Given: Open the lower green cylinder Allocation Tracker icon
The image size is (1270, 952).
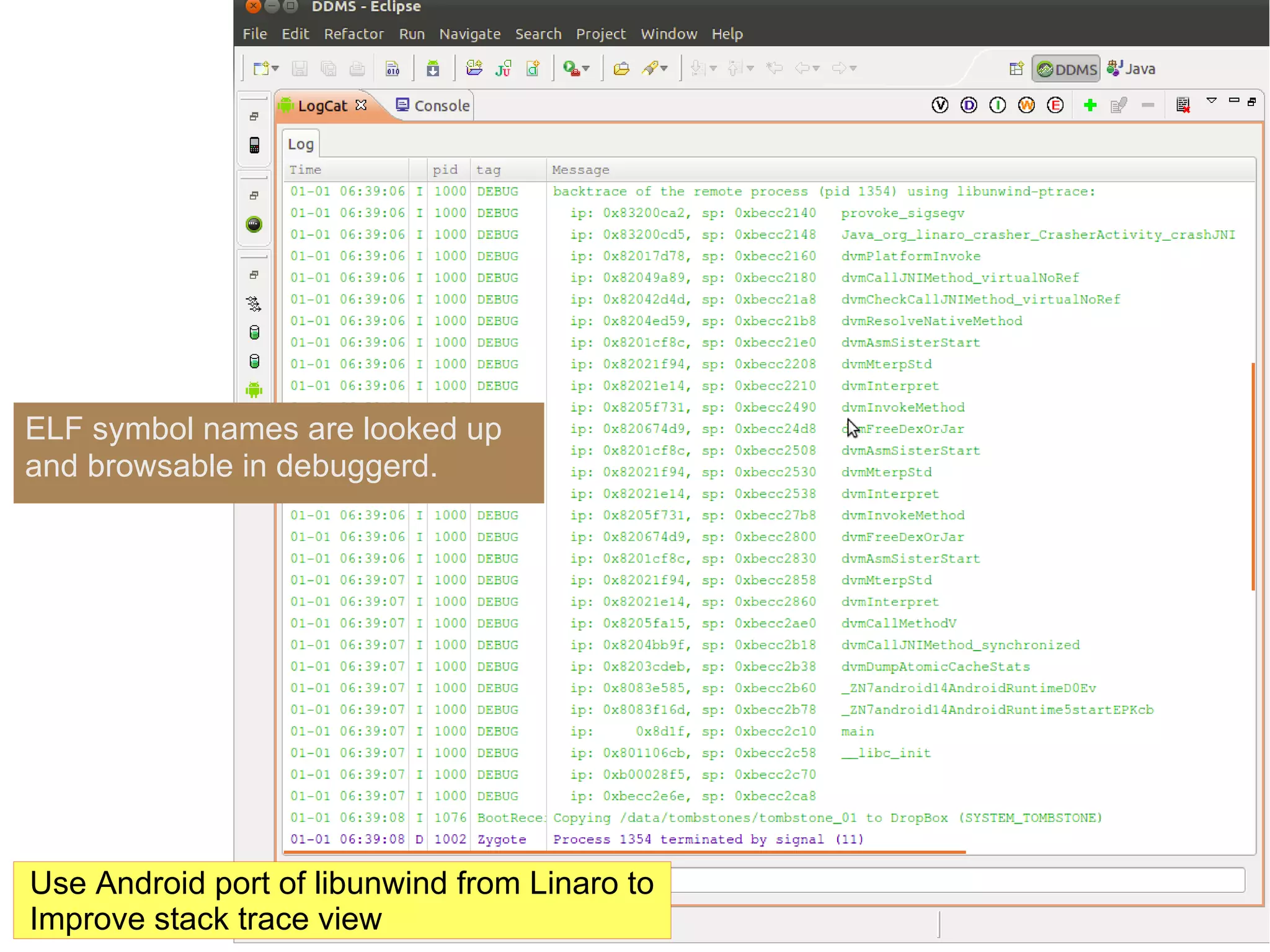Looking at the screenshot, I should [x=254, y=361].
